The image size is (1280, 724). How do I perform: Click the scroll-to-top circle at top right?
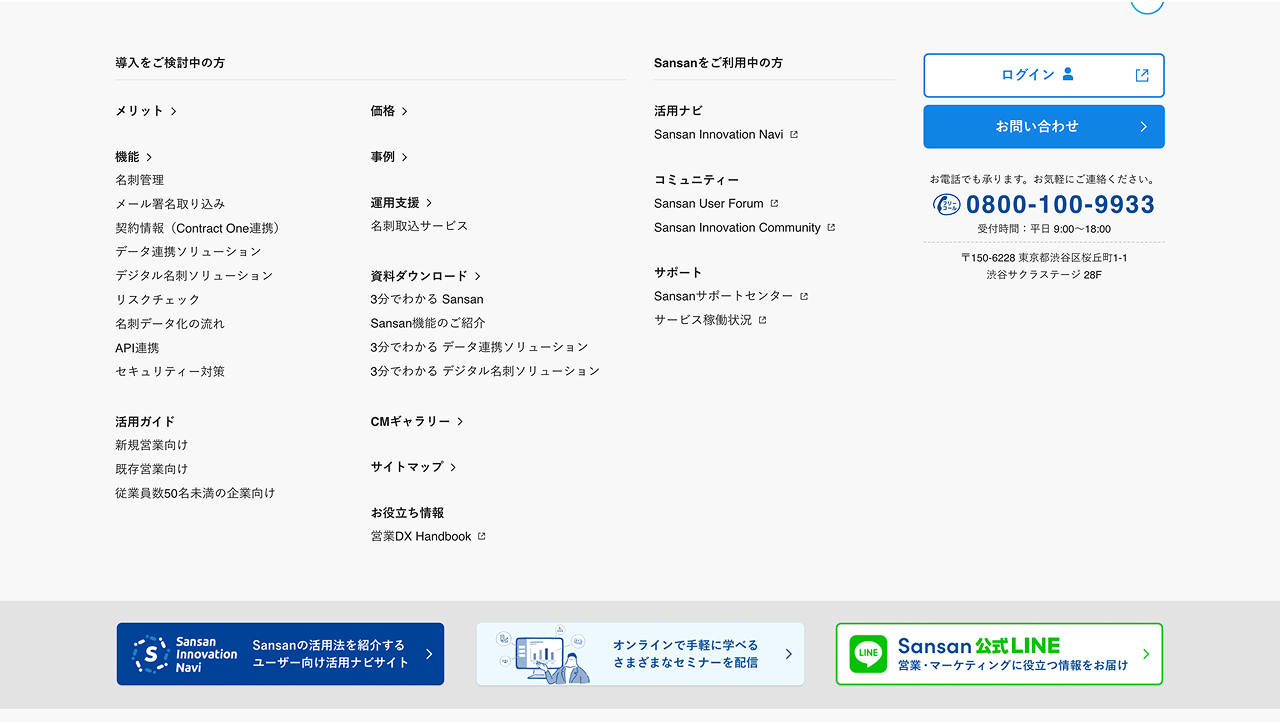pyautogui.click(x=1147, y=4)
